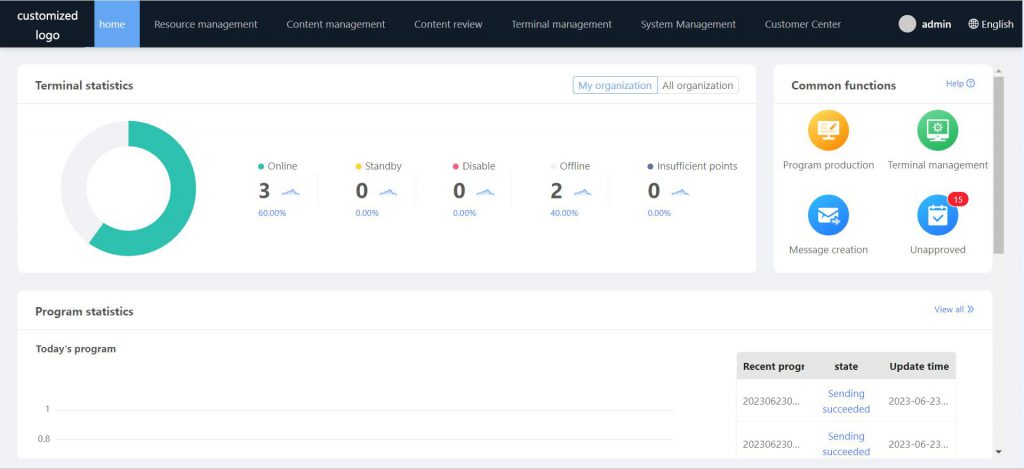Click the Message creation envelope icon
This screenshot has width=1024, height=469.
(x=828, y=215)
